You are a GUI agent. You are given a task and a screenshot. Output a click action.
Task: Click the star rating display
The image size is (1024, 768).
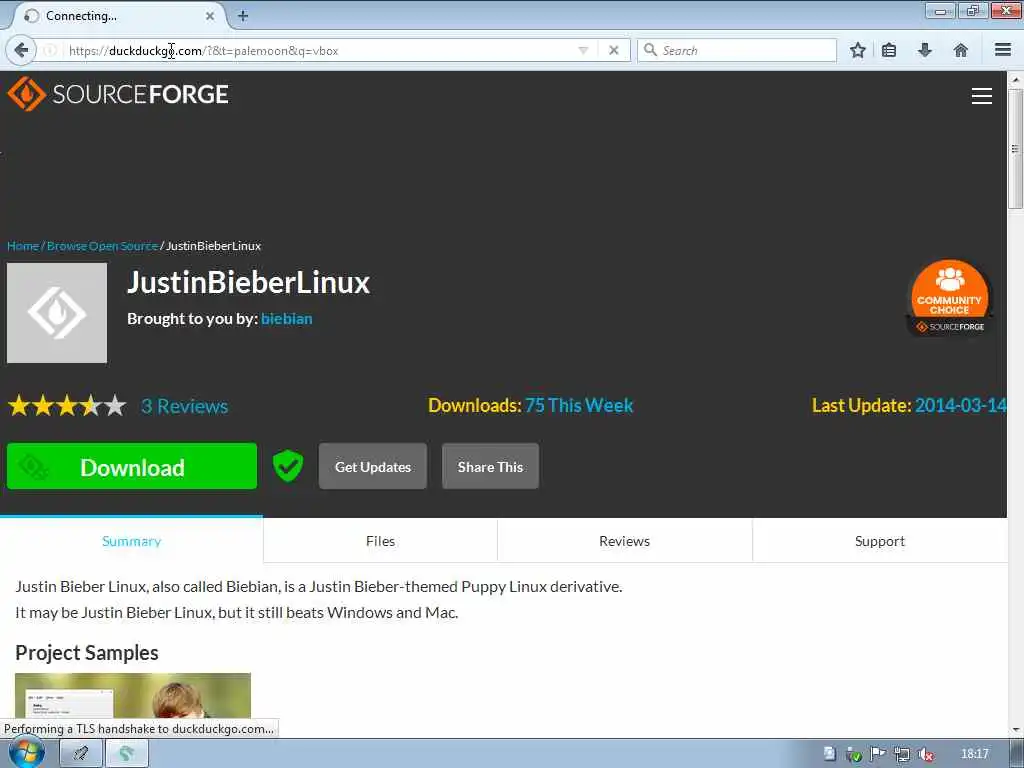(x=67, y=406)
